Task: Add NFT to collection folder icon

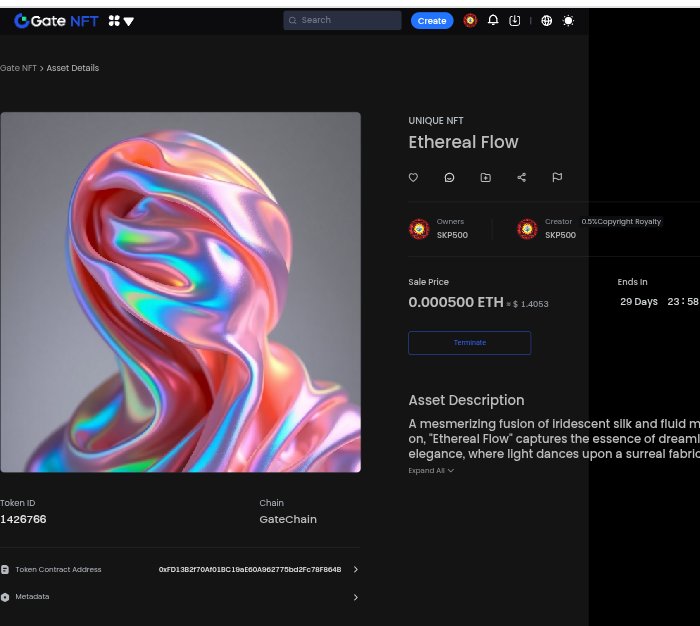Action: 486,177
